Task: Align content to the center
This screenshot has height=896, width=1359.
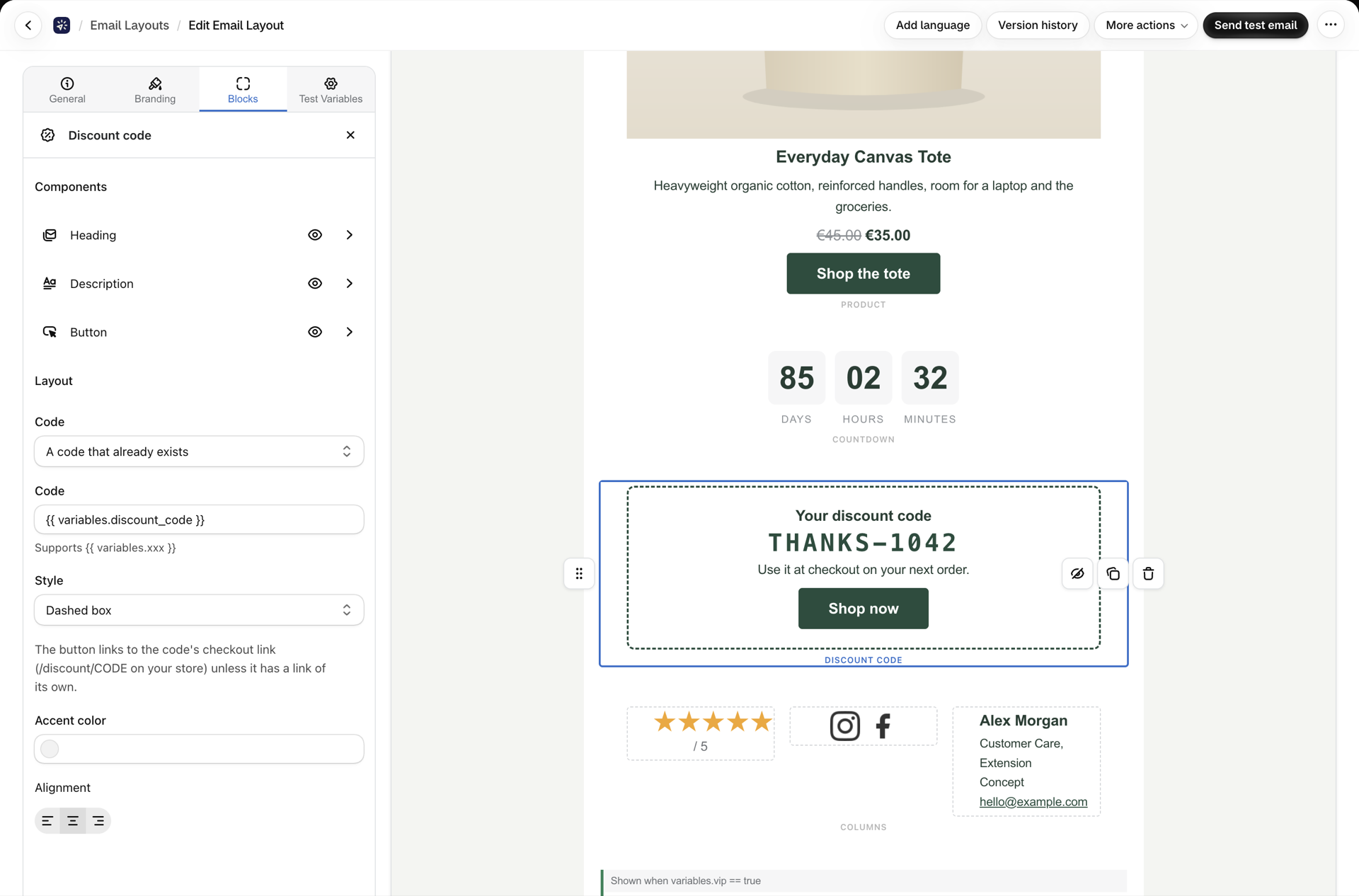Action: (x=73, y=821)
